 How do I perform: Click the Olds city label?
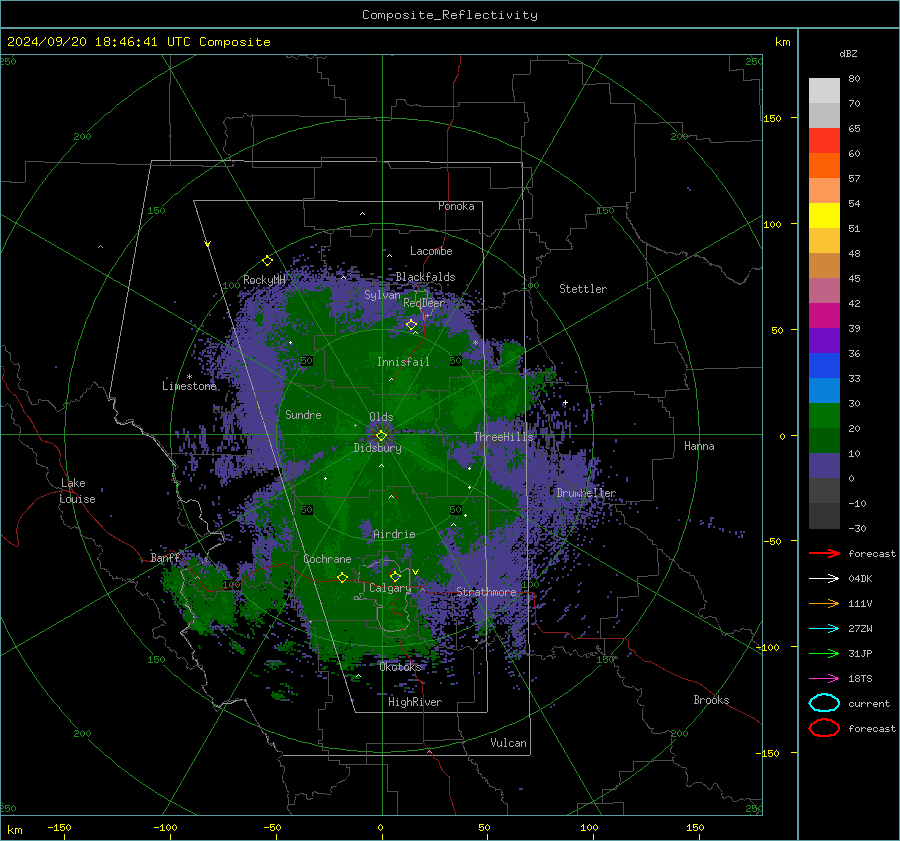tap(381, 416)
